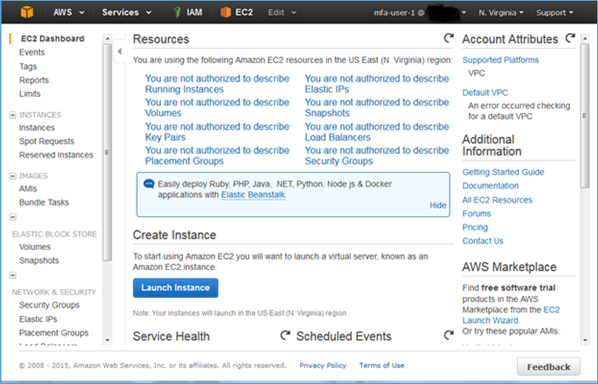
Task: Open the Default VPC link
Action: coord(485,93)
